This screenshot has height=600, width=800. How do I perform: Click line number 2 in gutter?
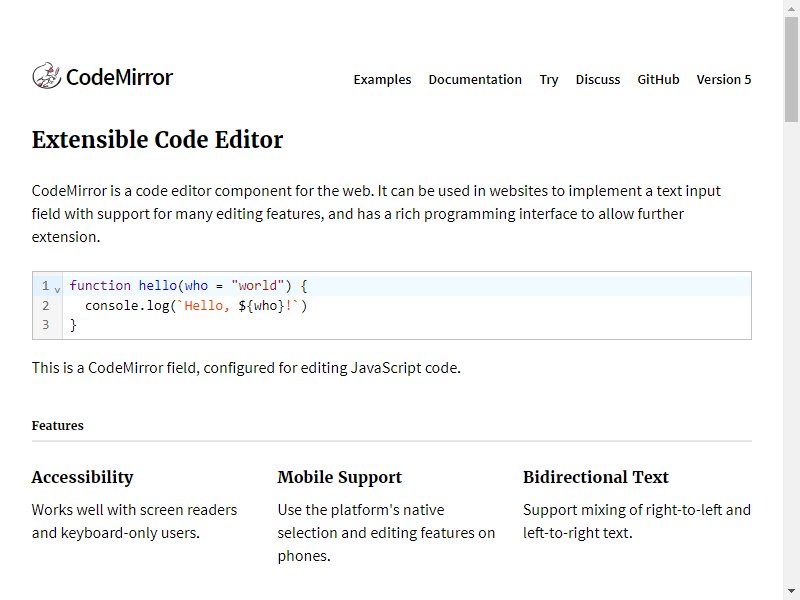(45, 306)
